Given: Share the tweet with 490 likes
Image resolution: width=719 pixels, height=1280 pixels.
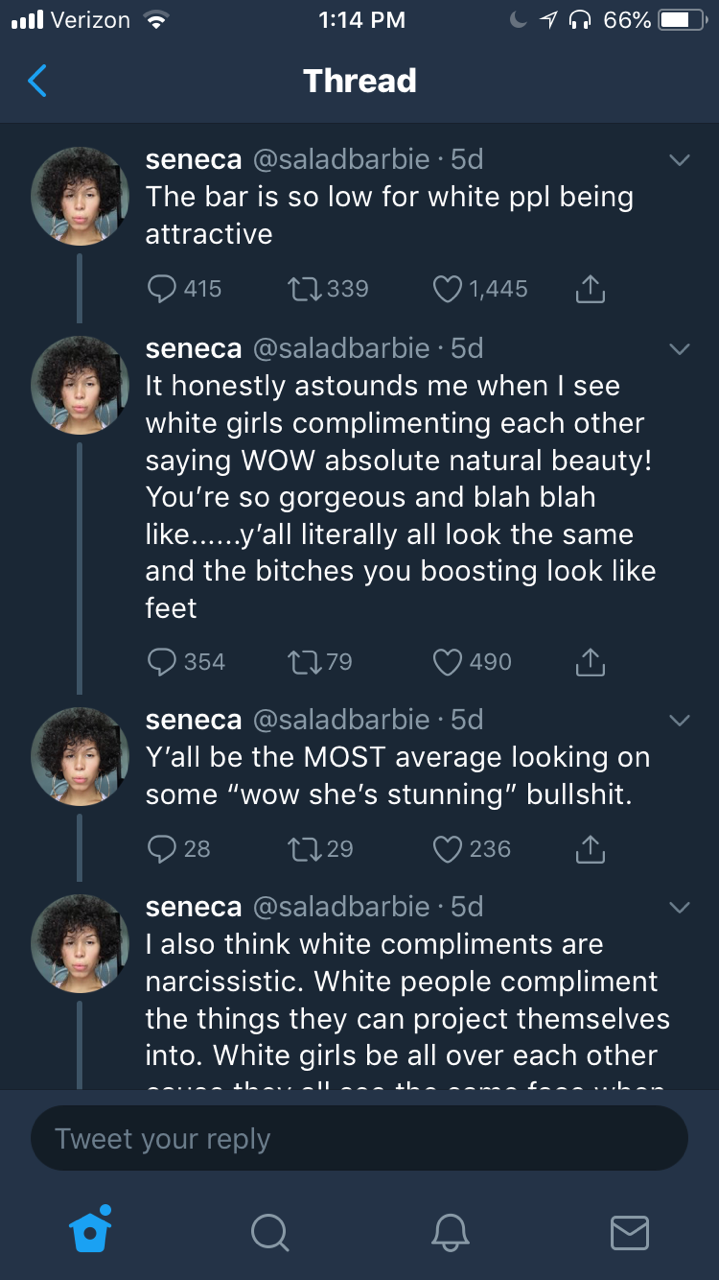Looking at the screenshot, I should pyautogui.click(x=590, y=662).
